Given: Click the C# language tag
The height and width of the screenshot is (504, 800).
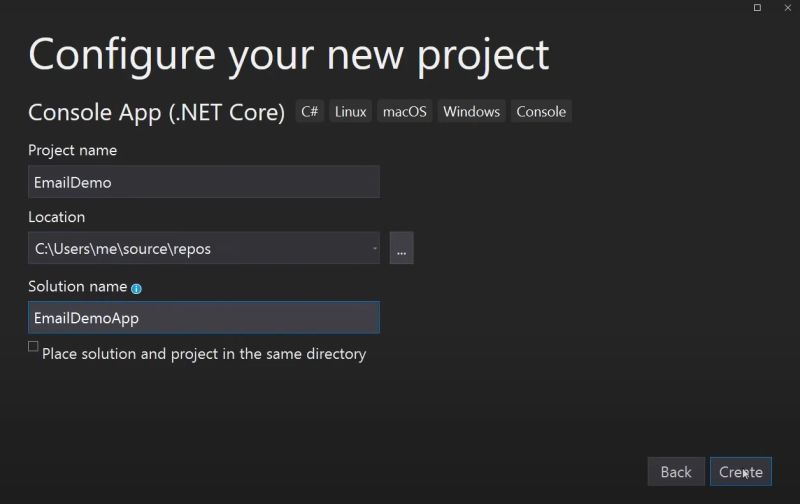Looking at the screenshot, I should (310, 111).
